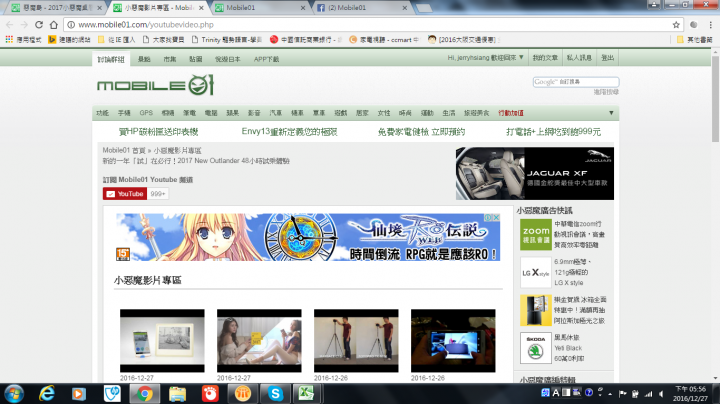This screenshot has width=720, height=404.
Task: Open the 999元 phone plan promo link
Action: coord(553,132)
